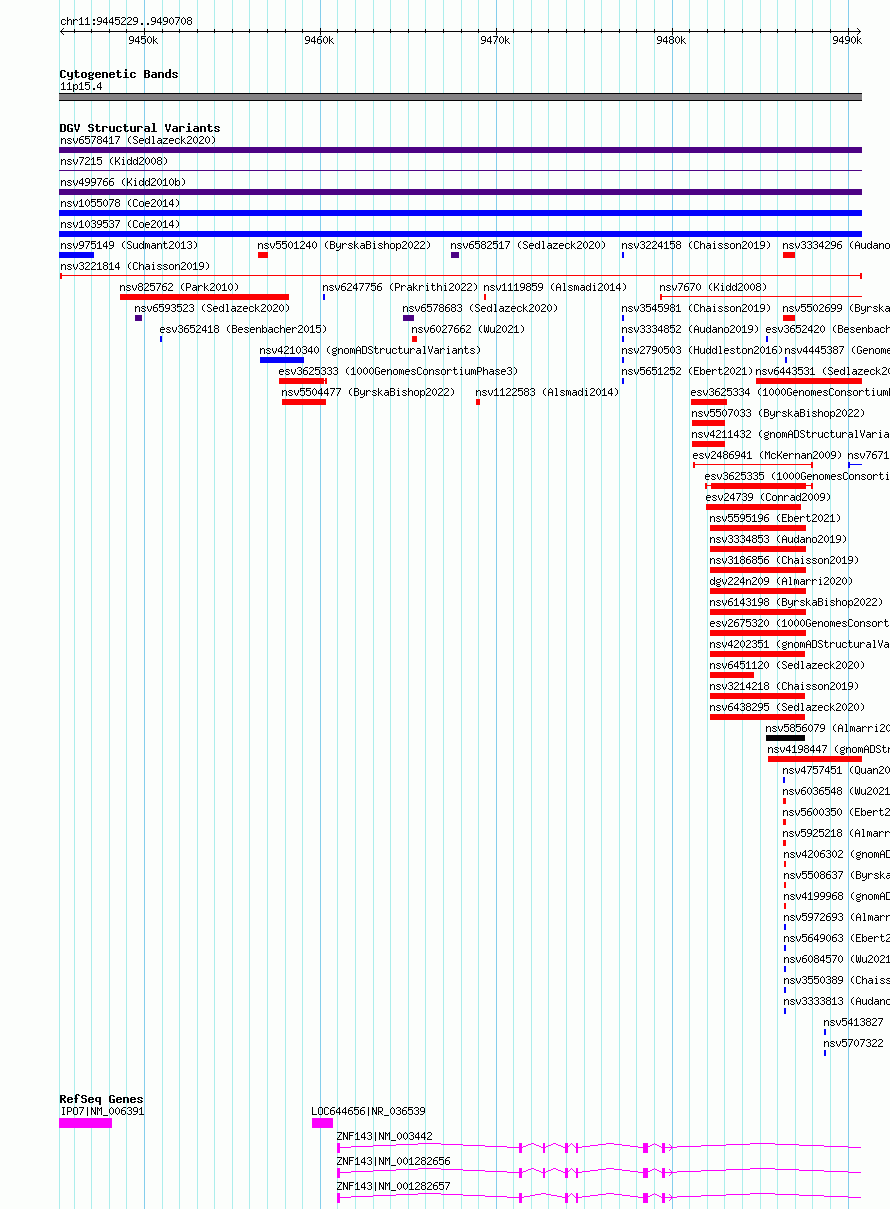The height and width of the screenshot is (1209, 890).
Task: Open the nsv5651252 Ebert2021 variant
Action: [x=687, y=371]
